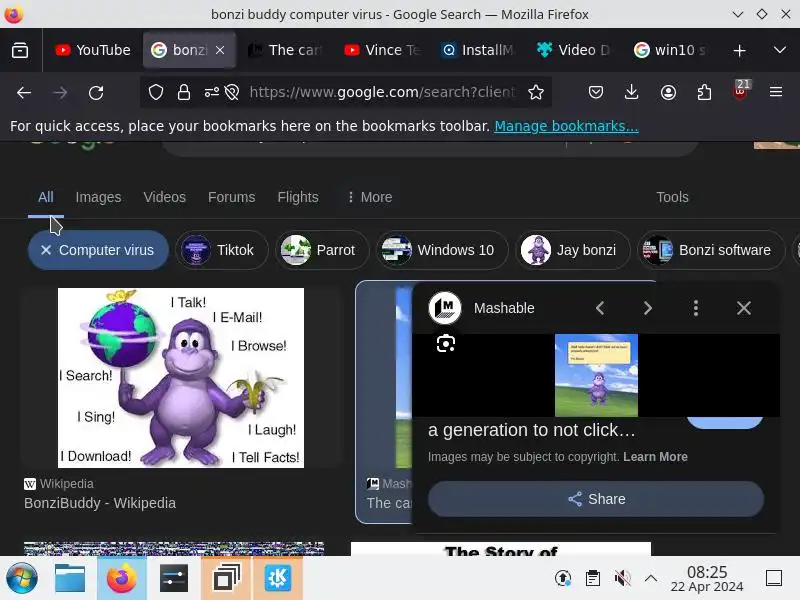Select the Forums search tab

[232, 197]
